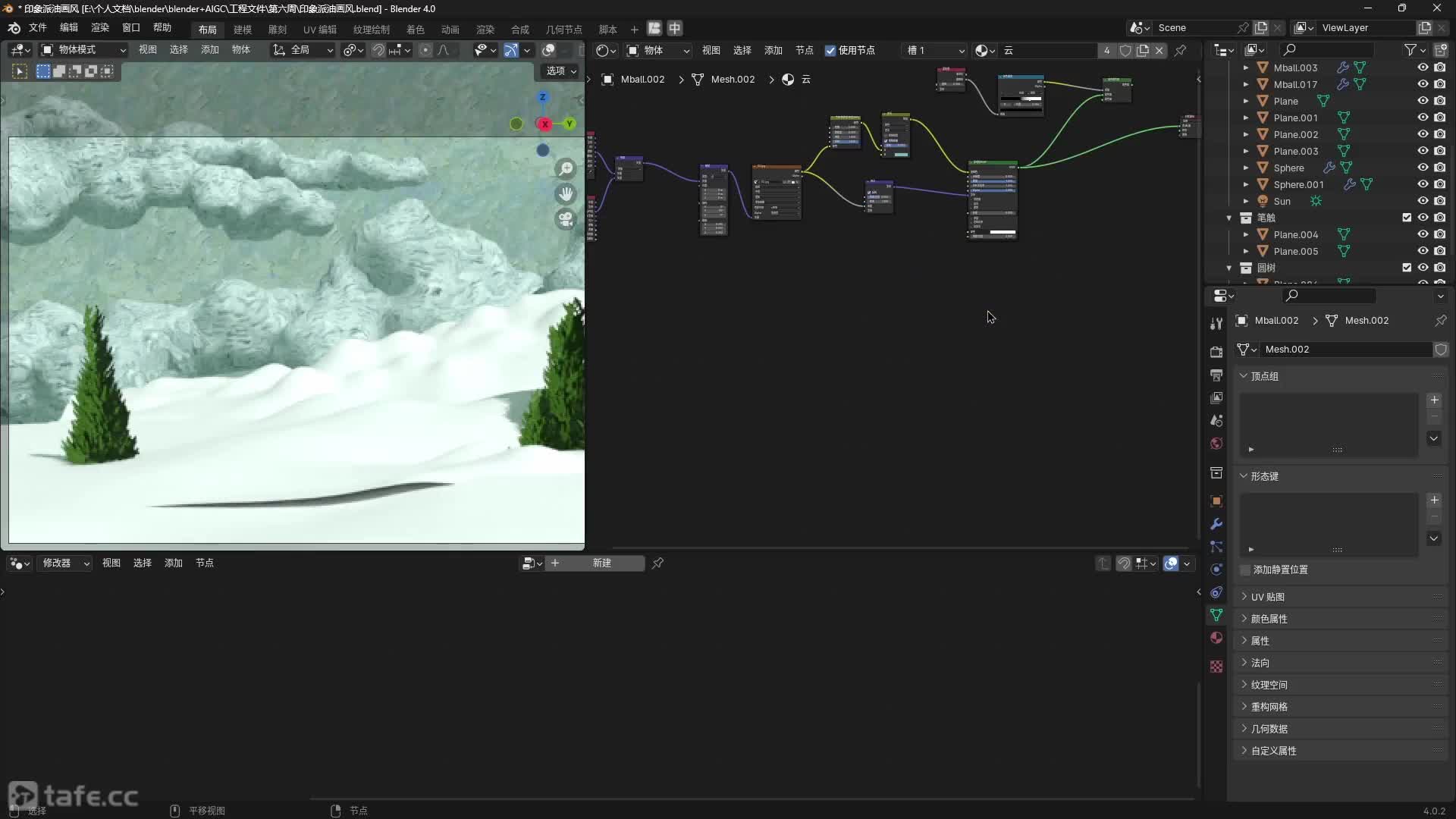Open the 文件 menu
1456x819 pixels.
[38, 28]
